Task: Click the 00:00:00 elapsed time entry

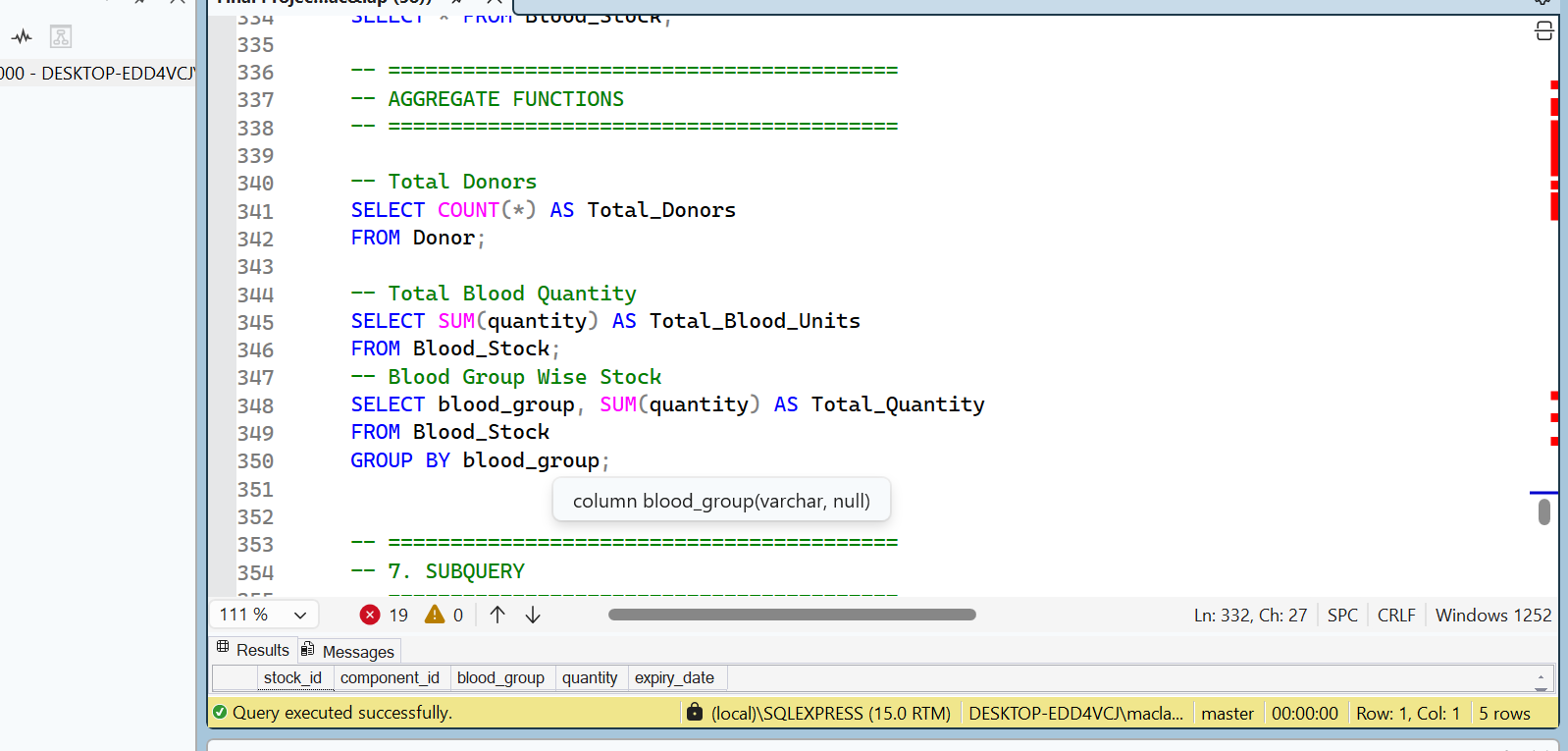Action: [x=1305, y=714]
